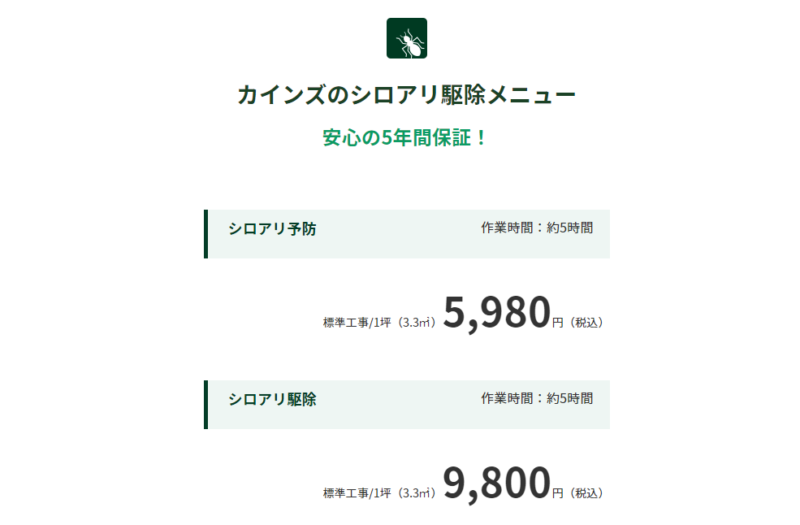This screenshot has width=800, height=525.
Task: Click the green termite ant icon
Action: coord(407,38)
